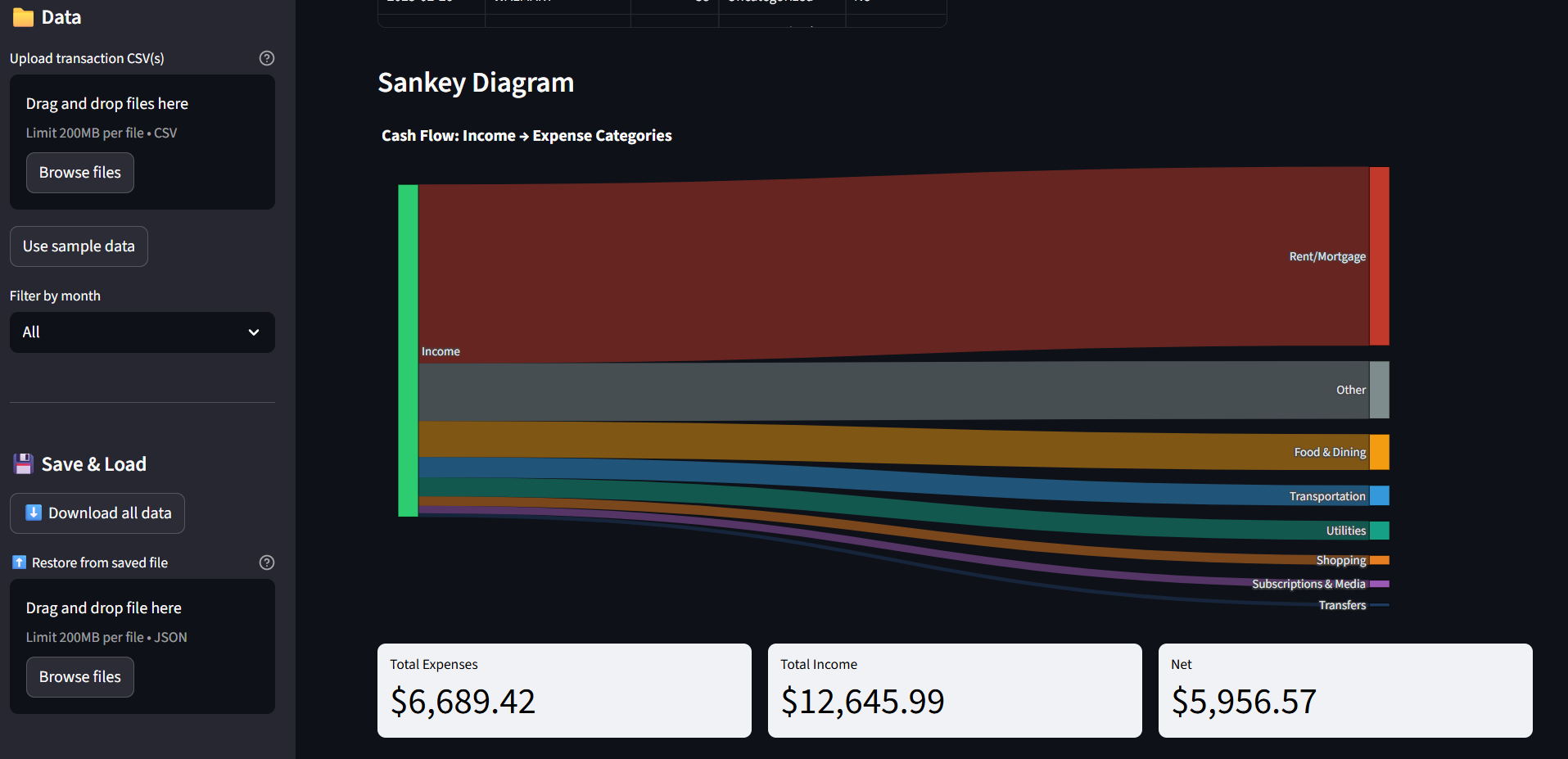This screenshot has height=759, width=1568.
Task: Click the floppy disk icon beside Save & Load
Action: coord(23,464)
